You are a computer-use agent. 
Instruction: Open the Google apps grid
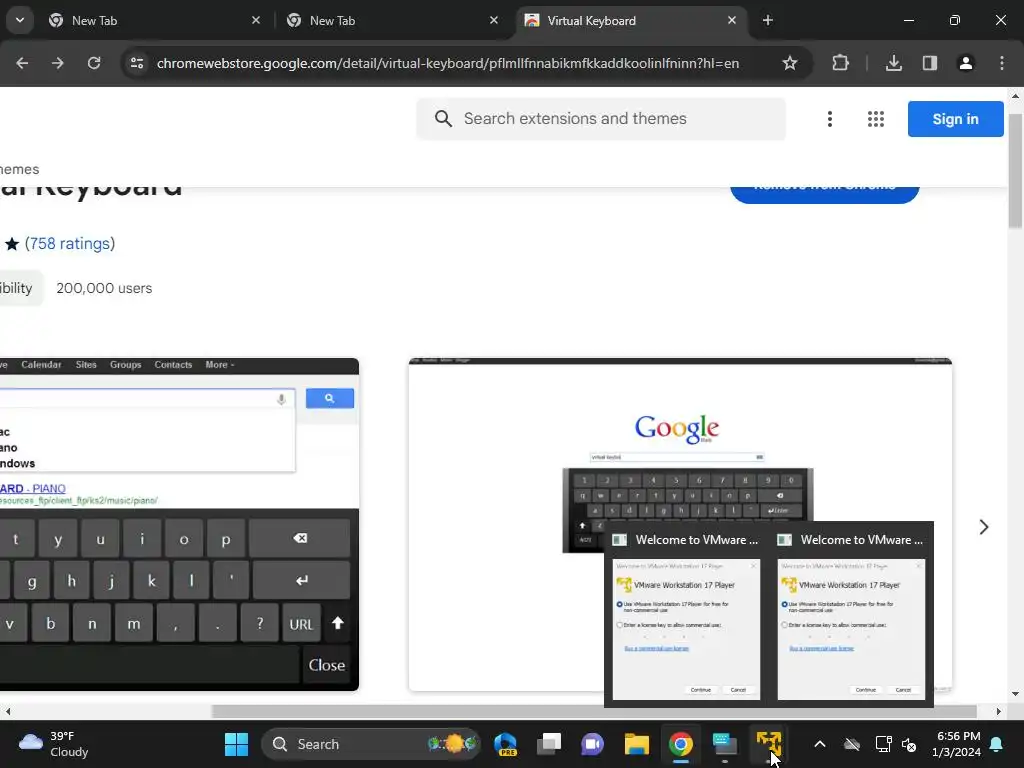point(876,119)
